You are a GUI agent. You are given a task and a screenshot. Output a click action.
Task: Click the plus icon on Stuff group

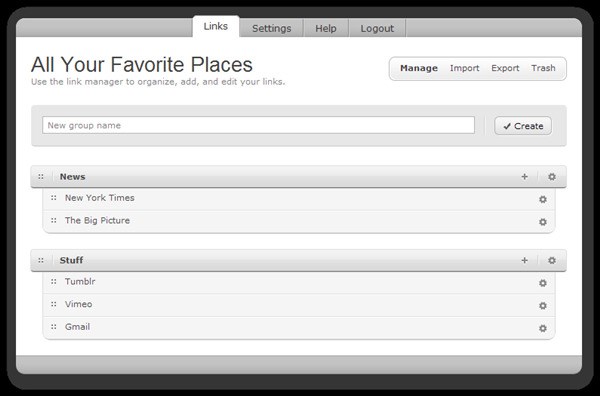(524, 260)
